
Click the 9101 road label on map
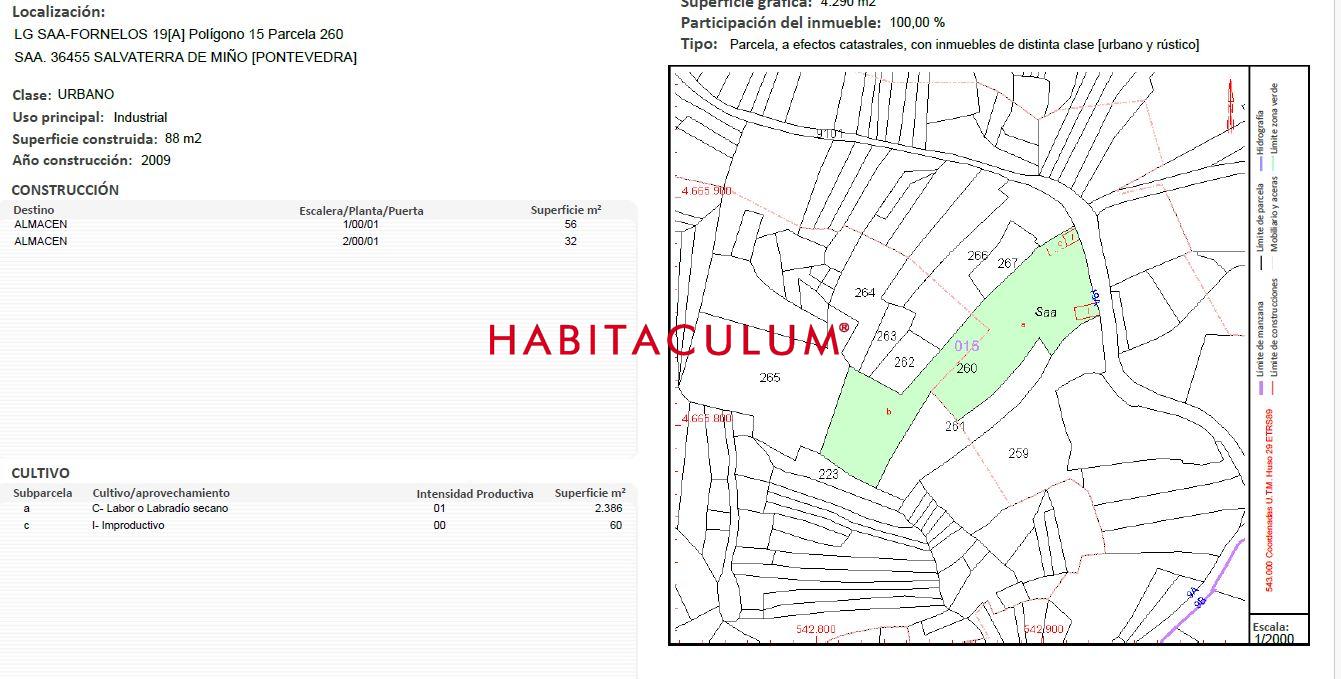[830, 134]
